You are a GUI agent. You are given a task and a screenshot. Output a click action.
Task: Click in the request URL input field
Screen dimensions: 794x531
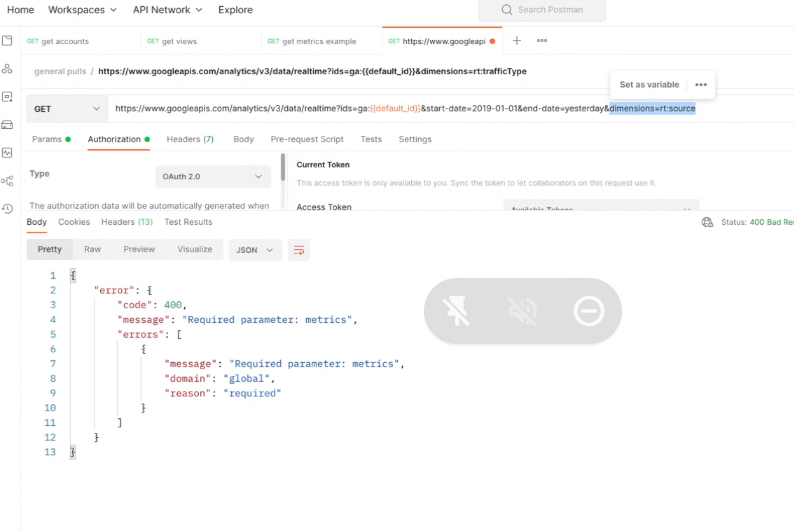(x=451, y=109)
